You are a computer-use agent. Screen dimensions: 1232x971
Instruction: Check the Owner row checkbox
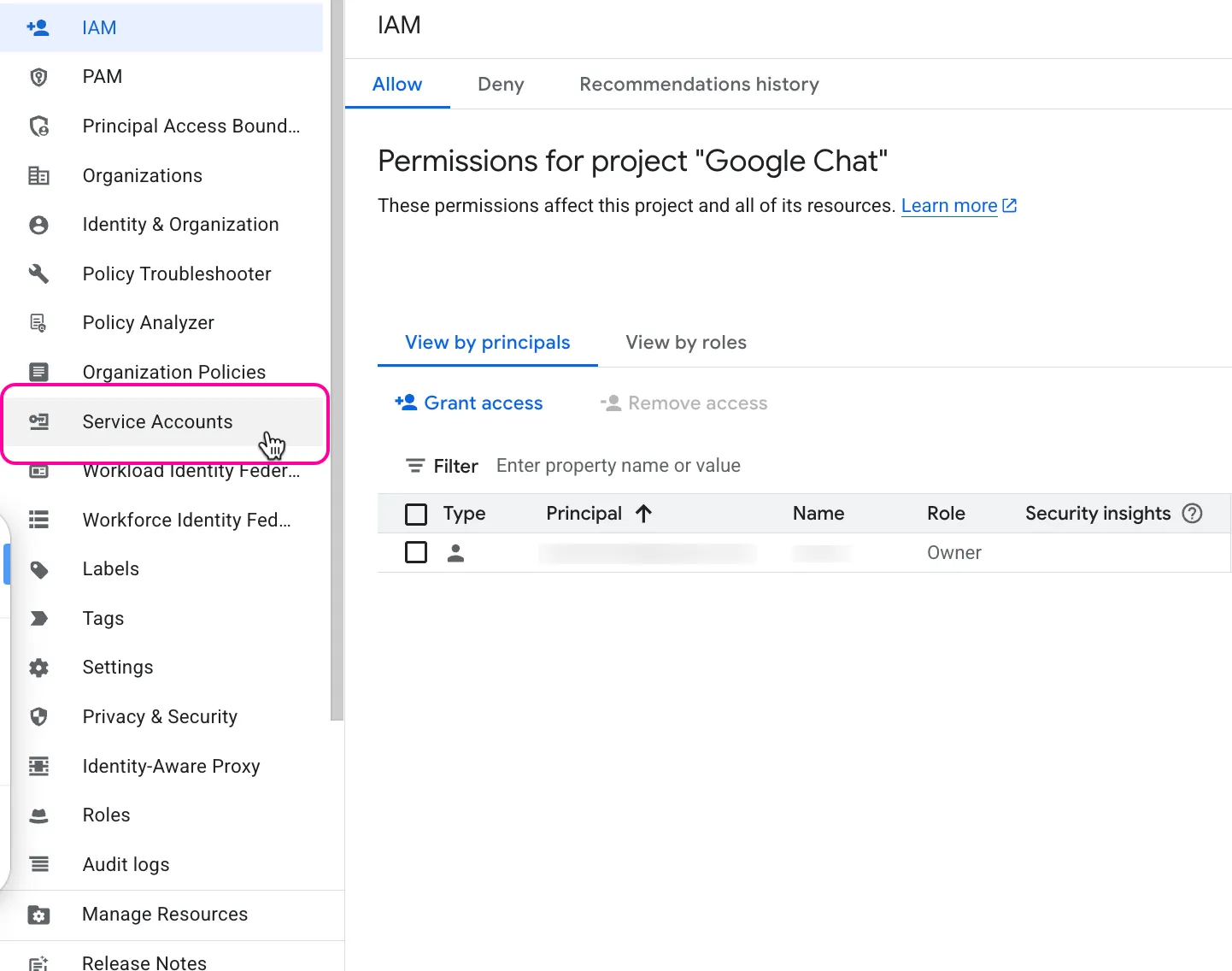pos(416,552)
